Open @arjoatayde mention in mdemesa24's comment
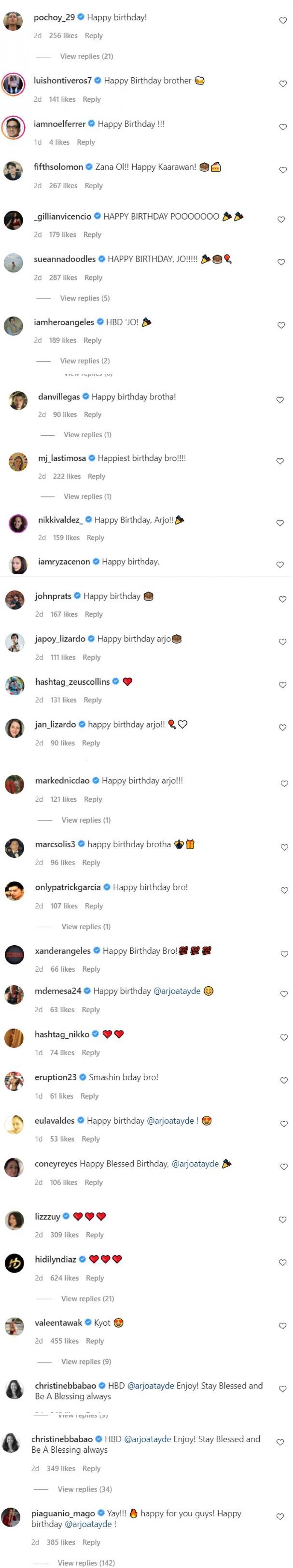Image resolution: width=293 pixels, height=1568 pixels. pos(177,991)
